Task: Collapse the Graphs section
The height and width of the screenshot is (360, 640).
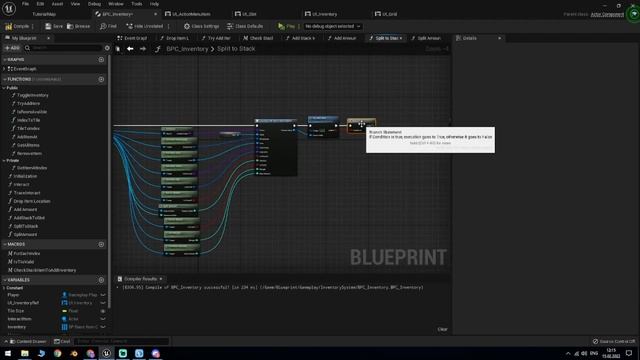Action: (4, 60)
